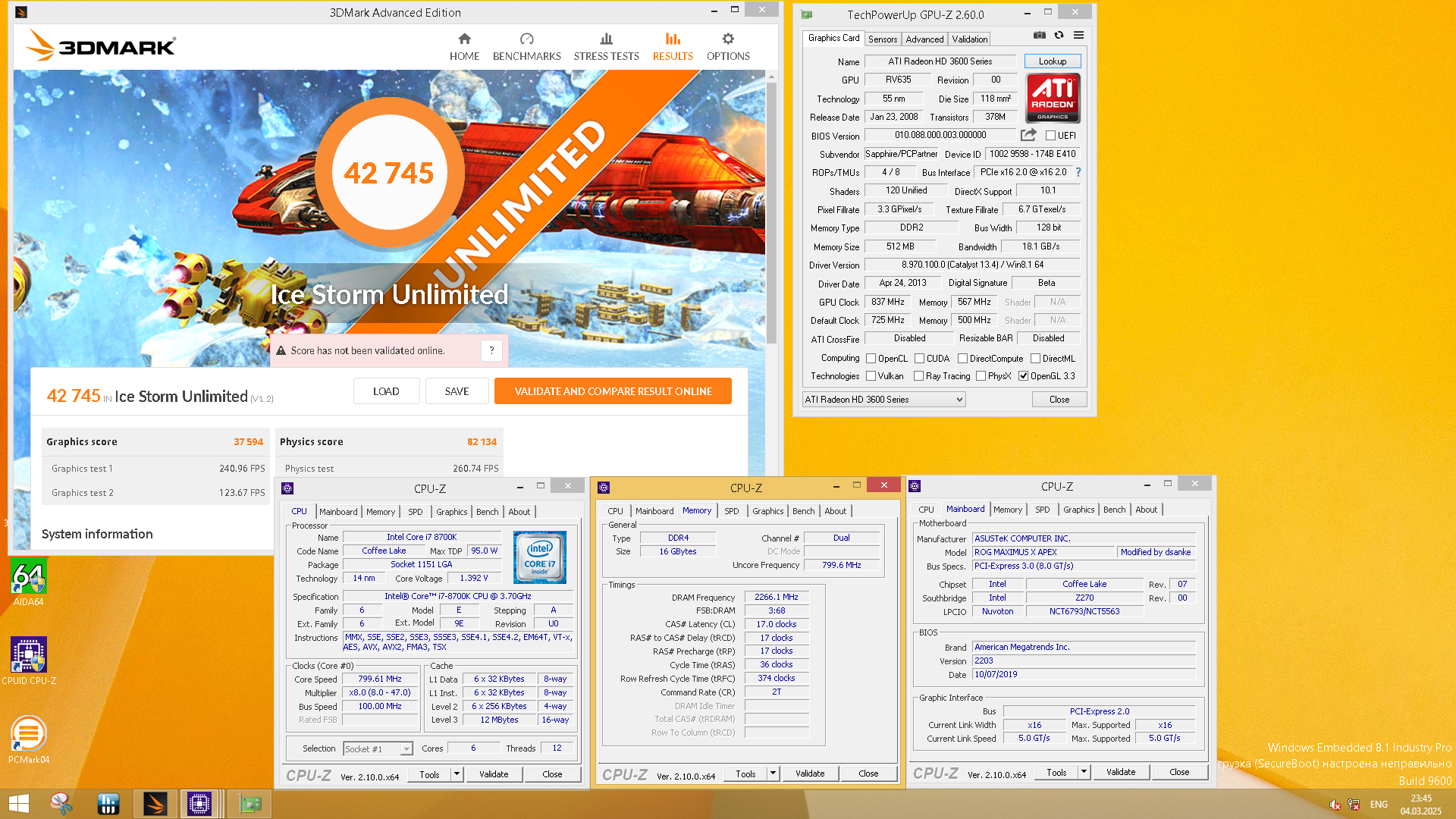Toggle DirectCompute checkbox
1456x819 pixels.
(x=962, y=359)
